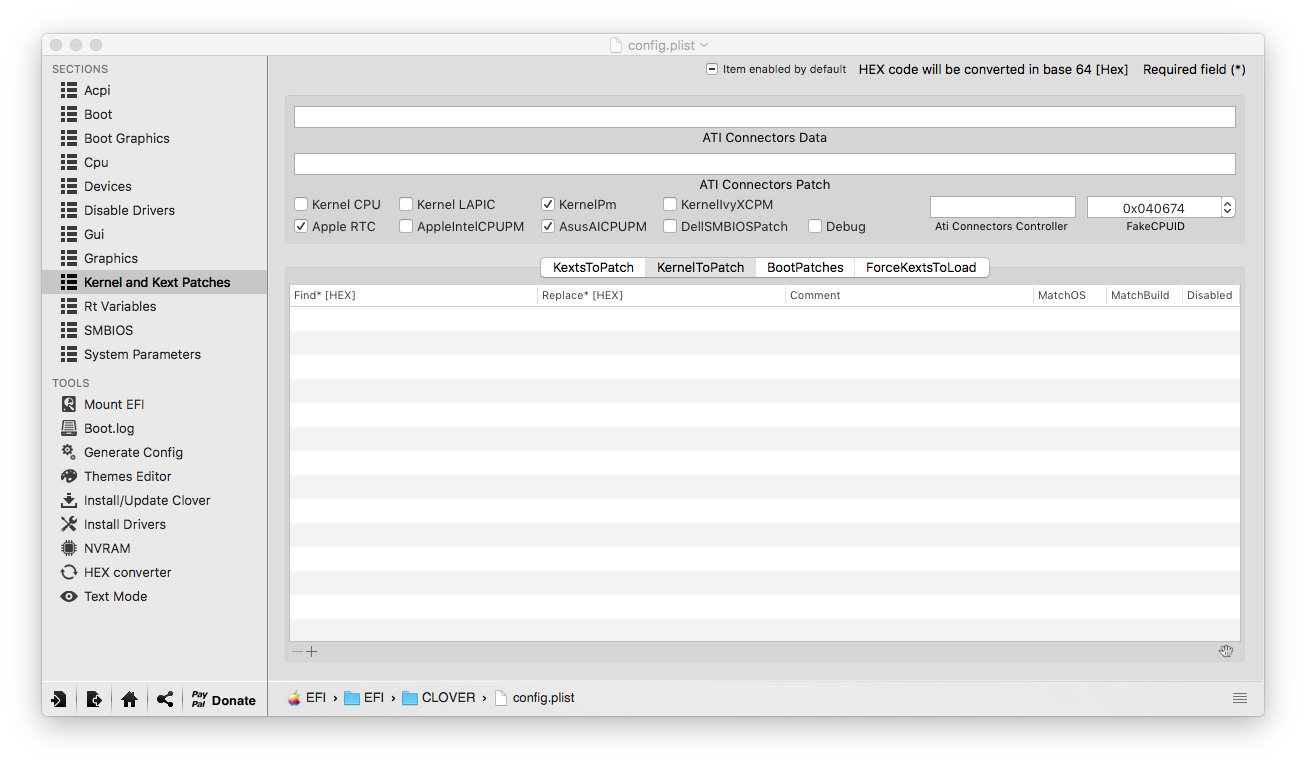Click the Disabled column header
This screenshot has height=766, width=1306.
(x=1210, y=295)
